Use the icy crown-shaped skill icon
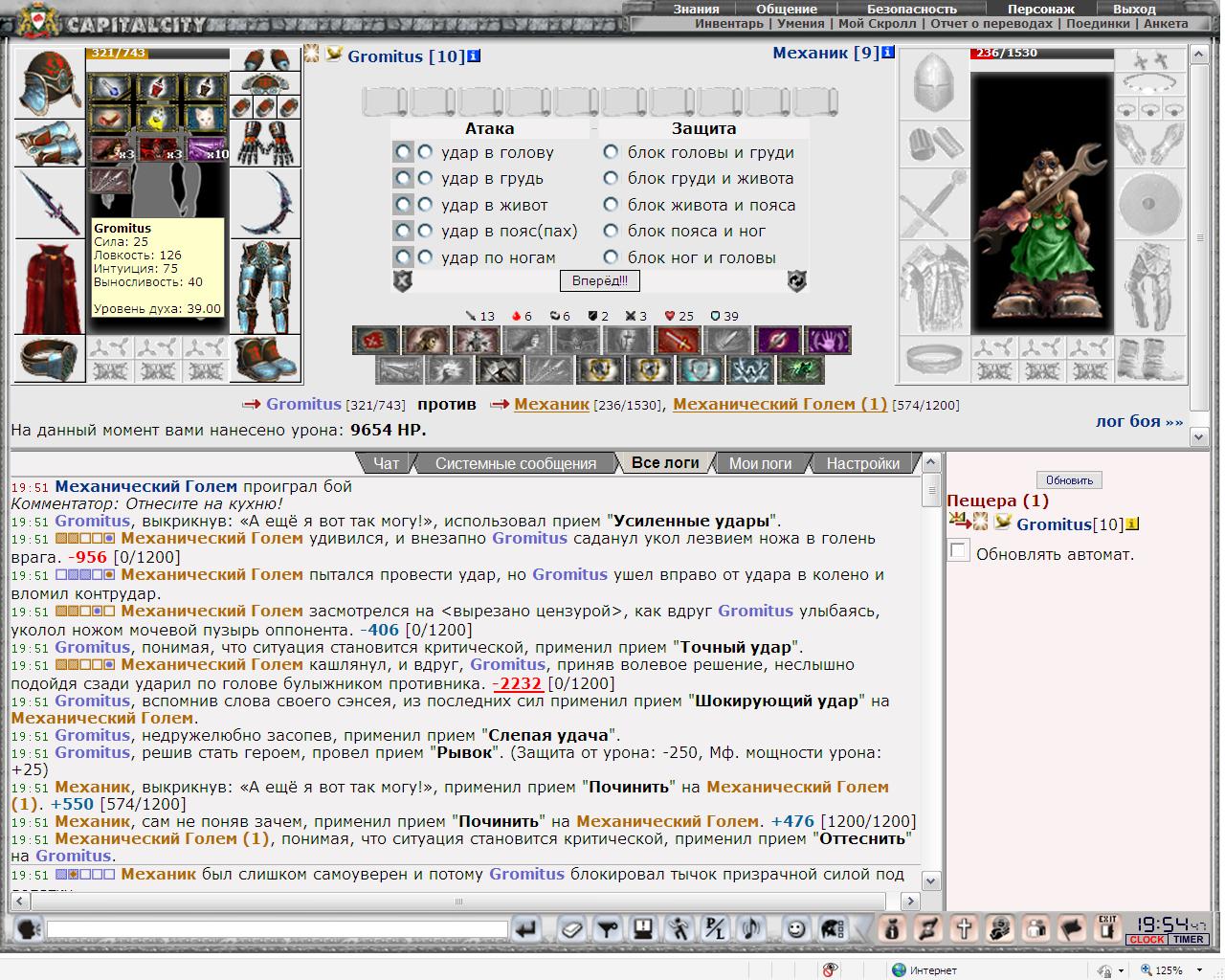Viewport: 1225px width, 980px height. [750, 369]
